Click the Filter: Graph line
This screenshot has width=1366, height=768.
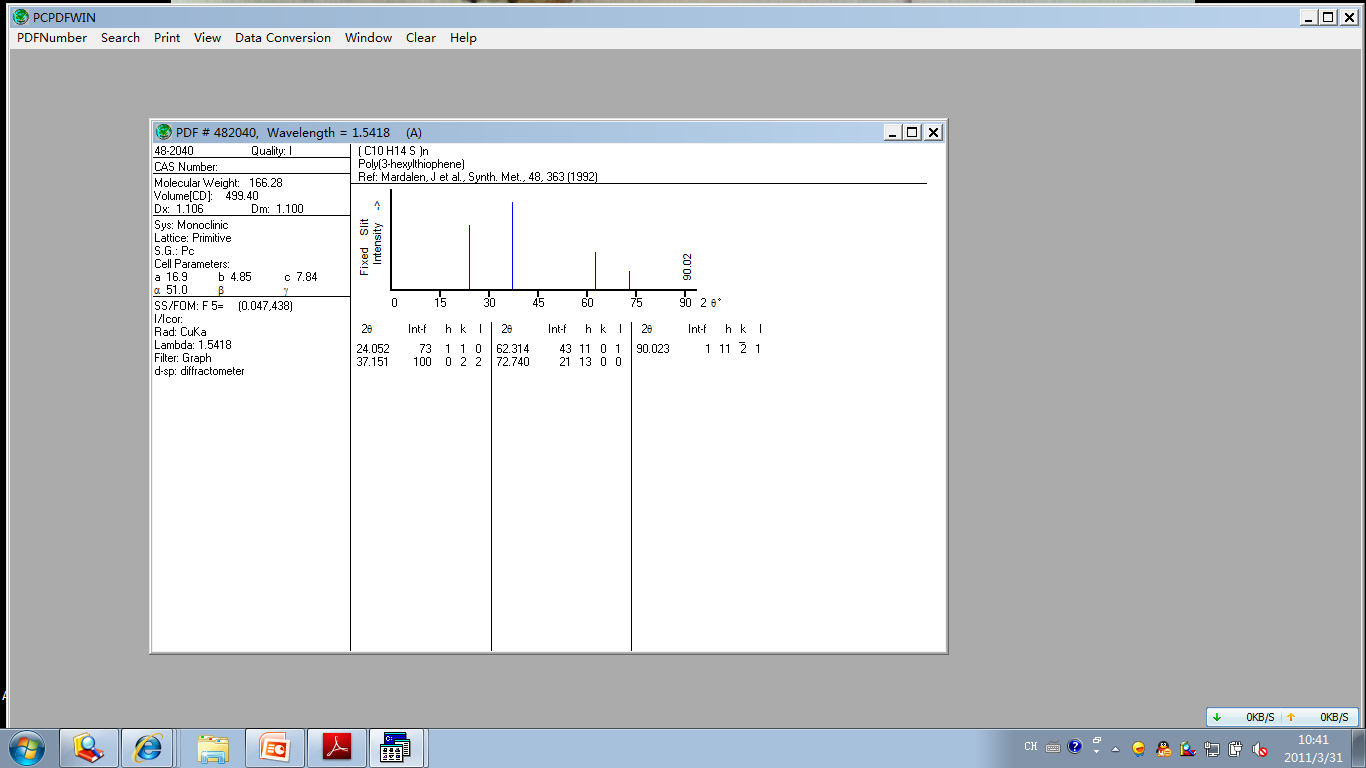coord(183,358)
